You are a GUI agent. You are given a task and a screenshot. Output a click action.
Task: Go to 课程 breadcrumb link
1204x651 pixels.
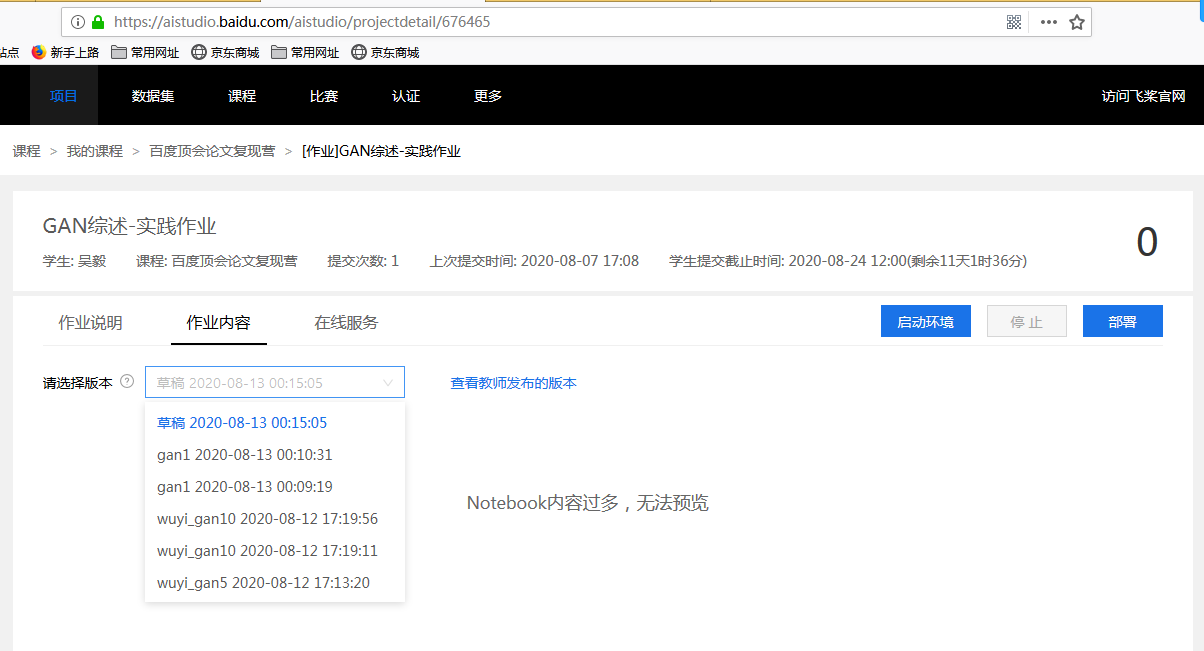[x=27, y=151]
